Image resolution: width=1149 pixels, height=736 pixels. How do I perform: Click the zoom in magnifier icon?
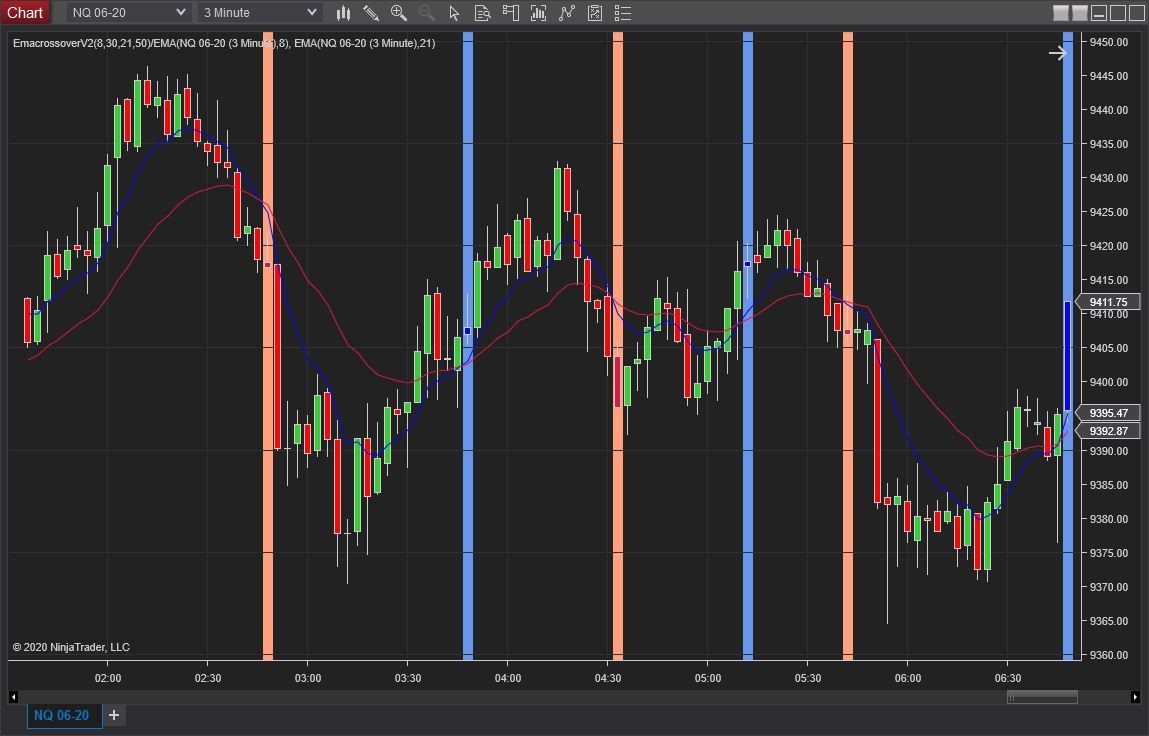pyautogui.click(x=399, y=12)
